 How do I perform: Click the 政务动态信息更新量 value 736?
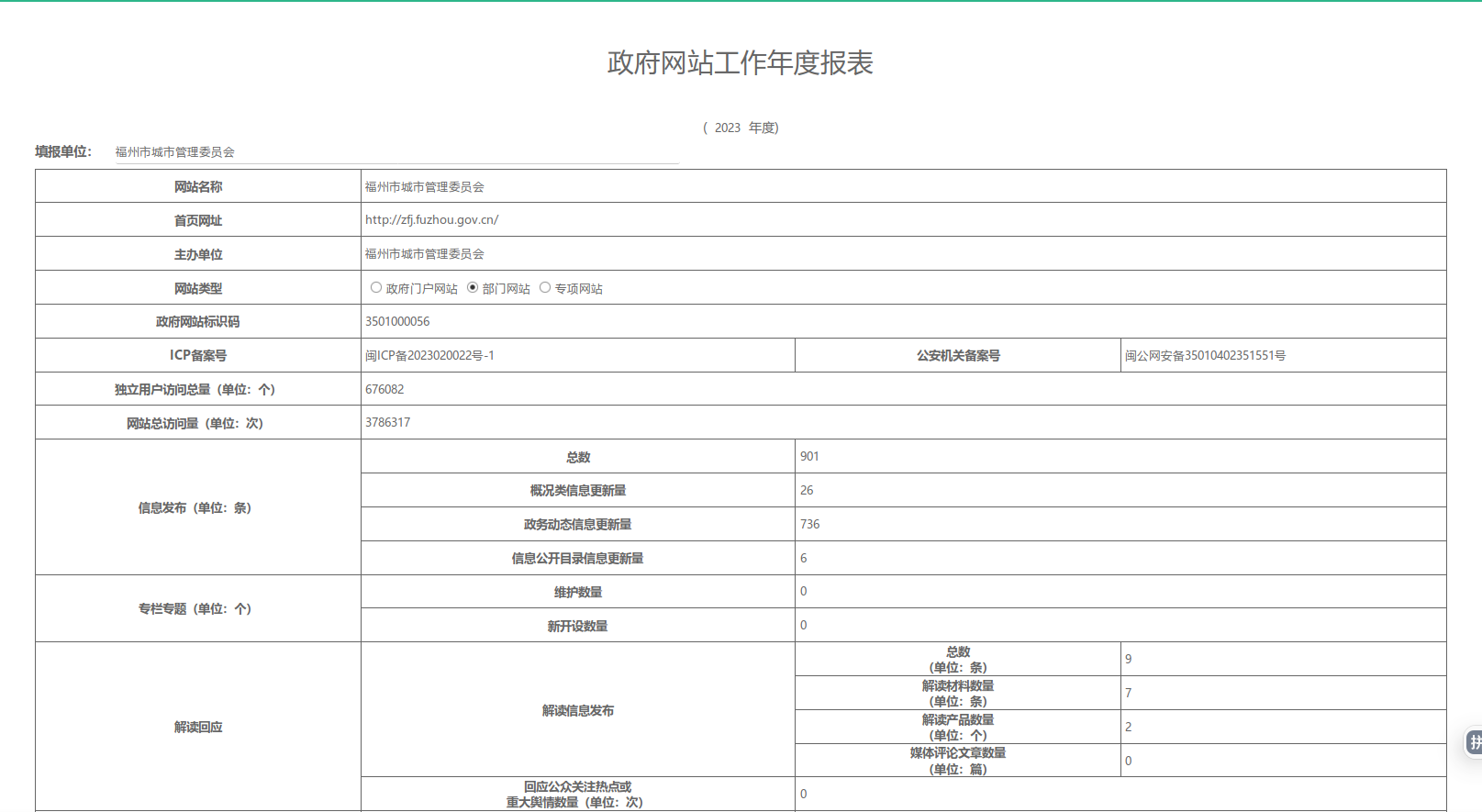(x=809, y=525)
